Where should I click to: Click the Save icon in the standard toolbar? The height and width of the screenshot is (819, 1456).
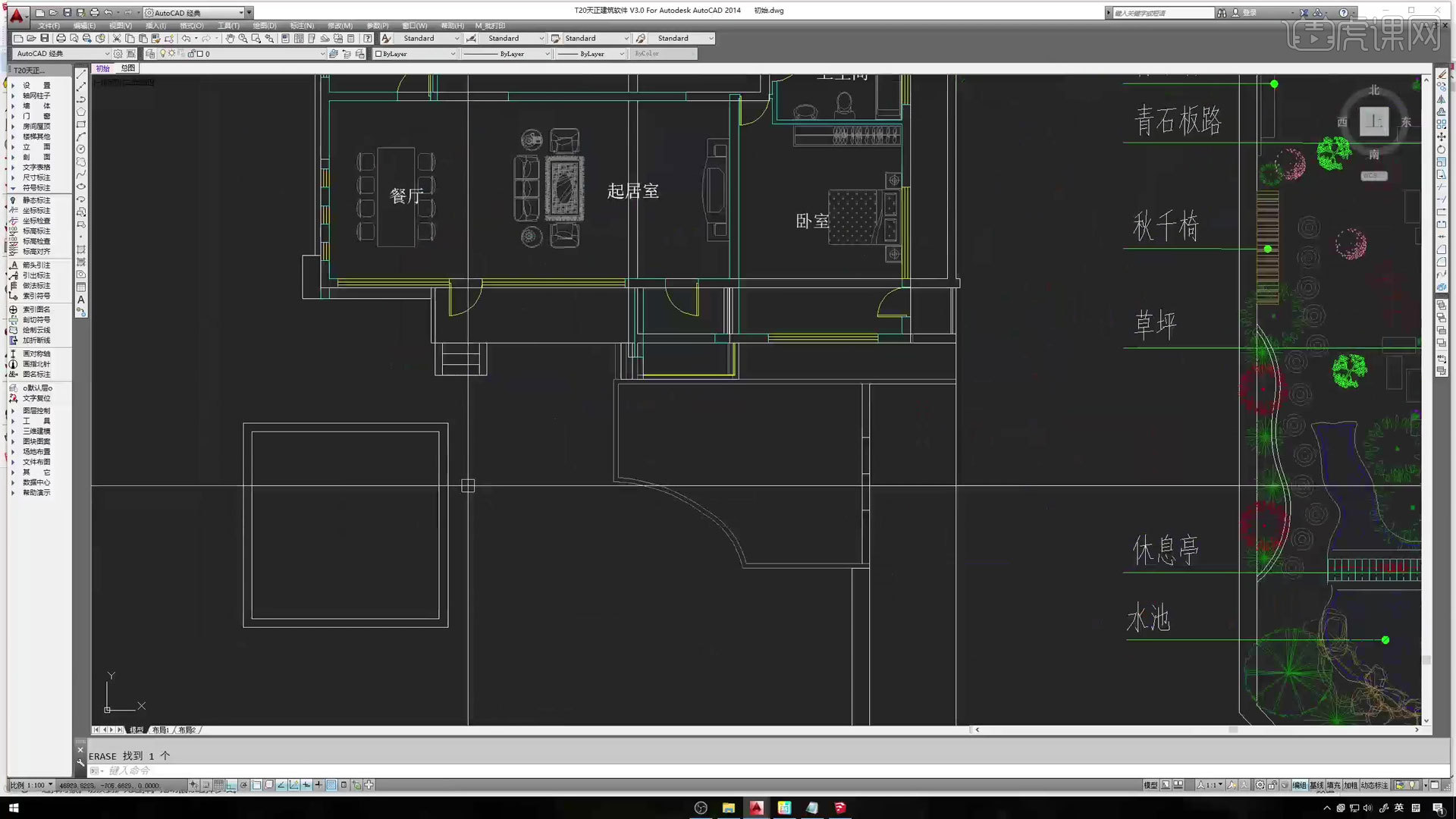pos(45,38)
